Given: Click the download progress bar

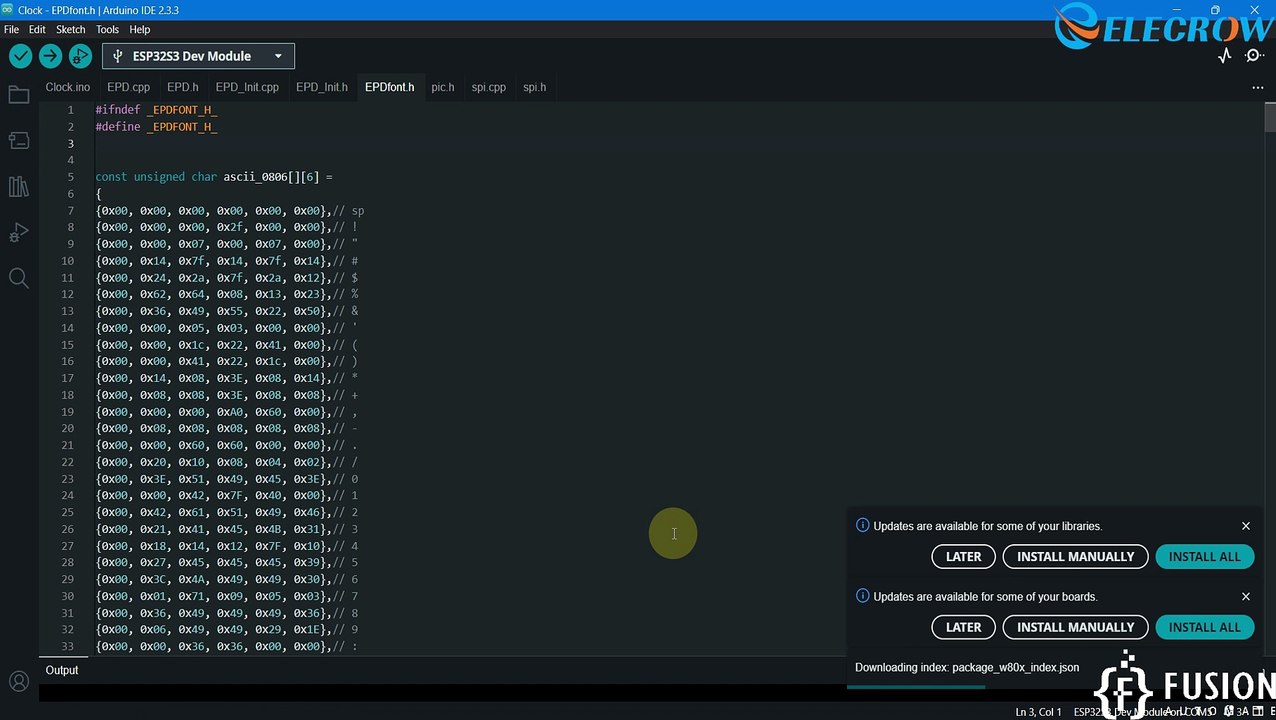Looking at the screenshot, I should click(916, 687).
